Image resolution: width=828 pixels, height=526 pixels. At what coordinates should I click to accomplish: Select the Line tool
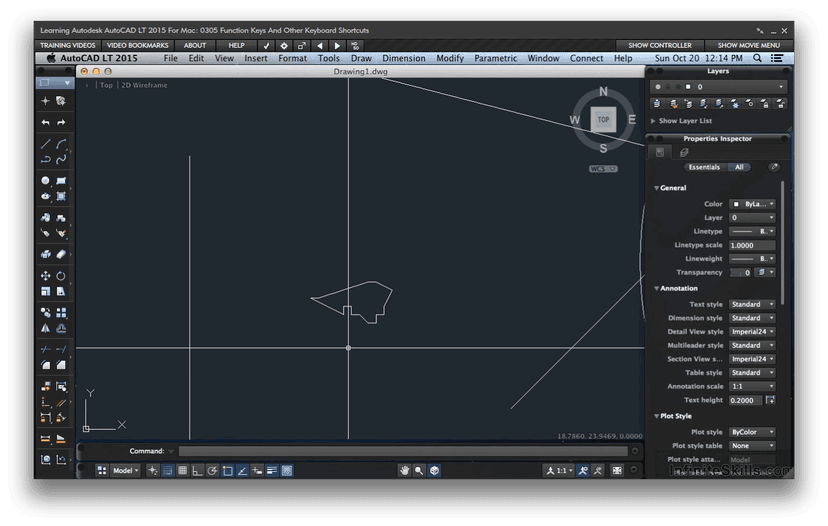click(x=46, y=144)
